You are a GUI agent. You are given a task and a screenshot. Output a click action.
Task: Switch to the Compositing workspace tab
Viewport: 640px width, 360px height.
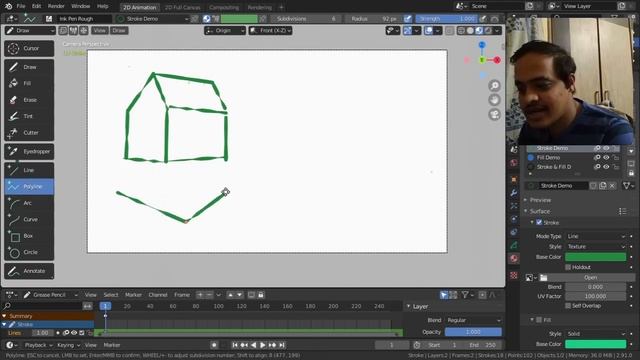(x=224, y=7)
